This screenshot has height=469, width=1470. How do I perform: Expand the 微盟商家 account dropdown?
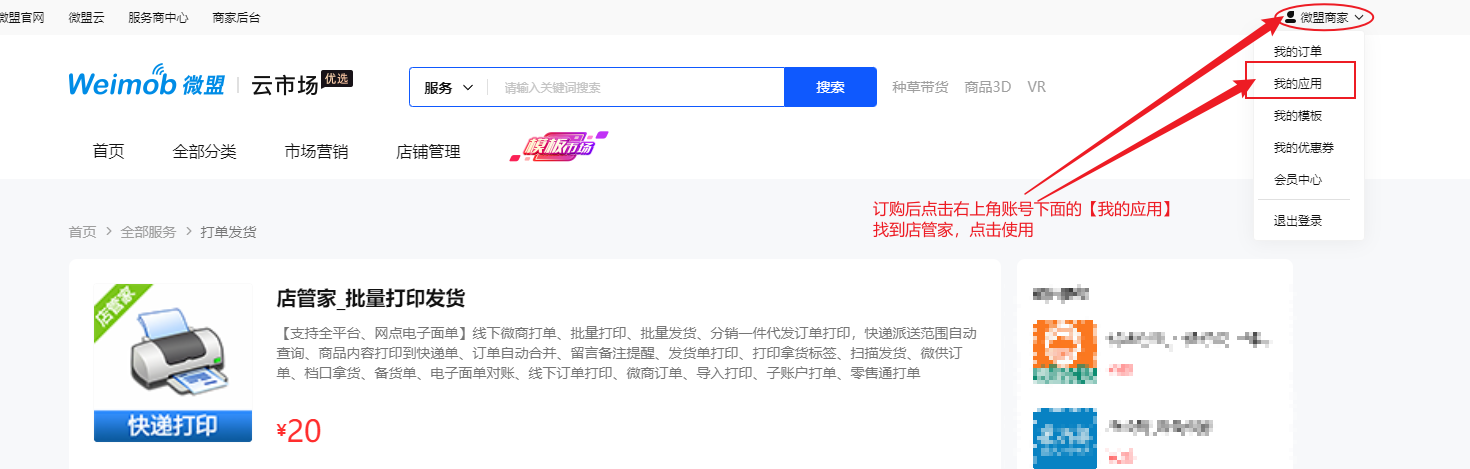tap(1325, 17)
